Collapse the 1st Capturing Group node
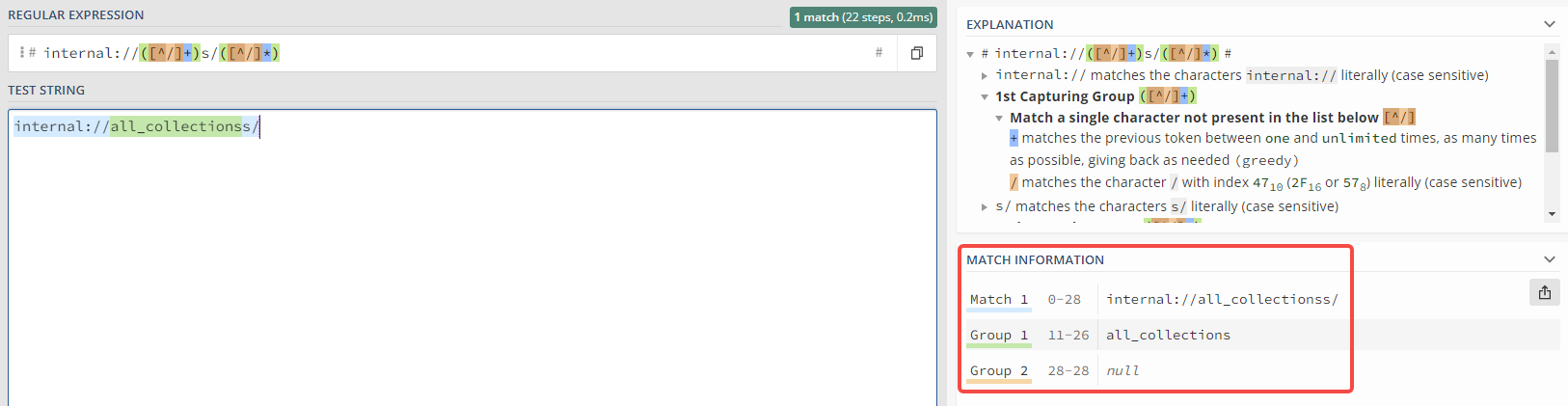 coord(985,96)
